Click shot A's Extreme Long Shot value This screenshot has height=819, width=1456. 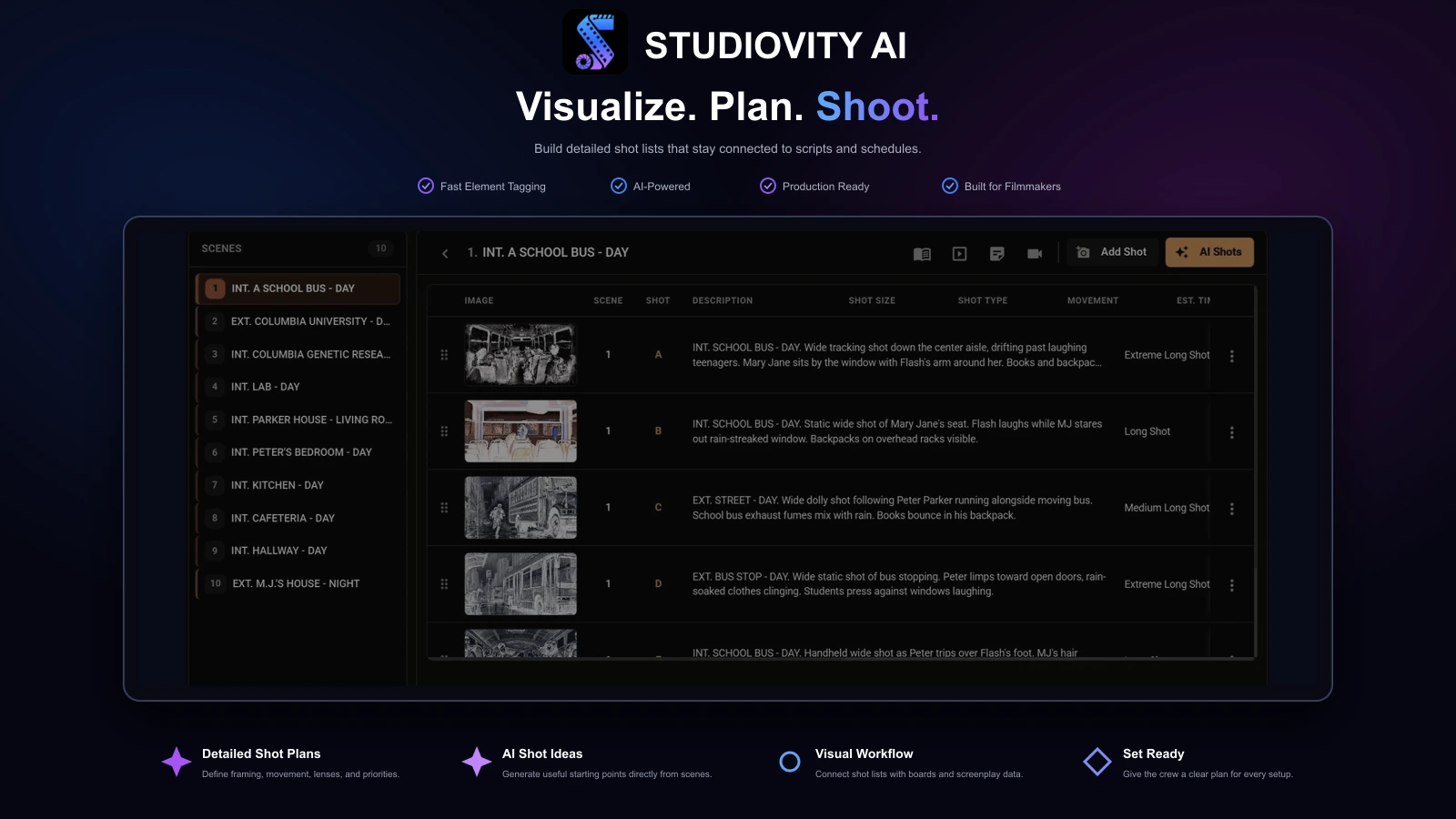point(1167,355)
